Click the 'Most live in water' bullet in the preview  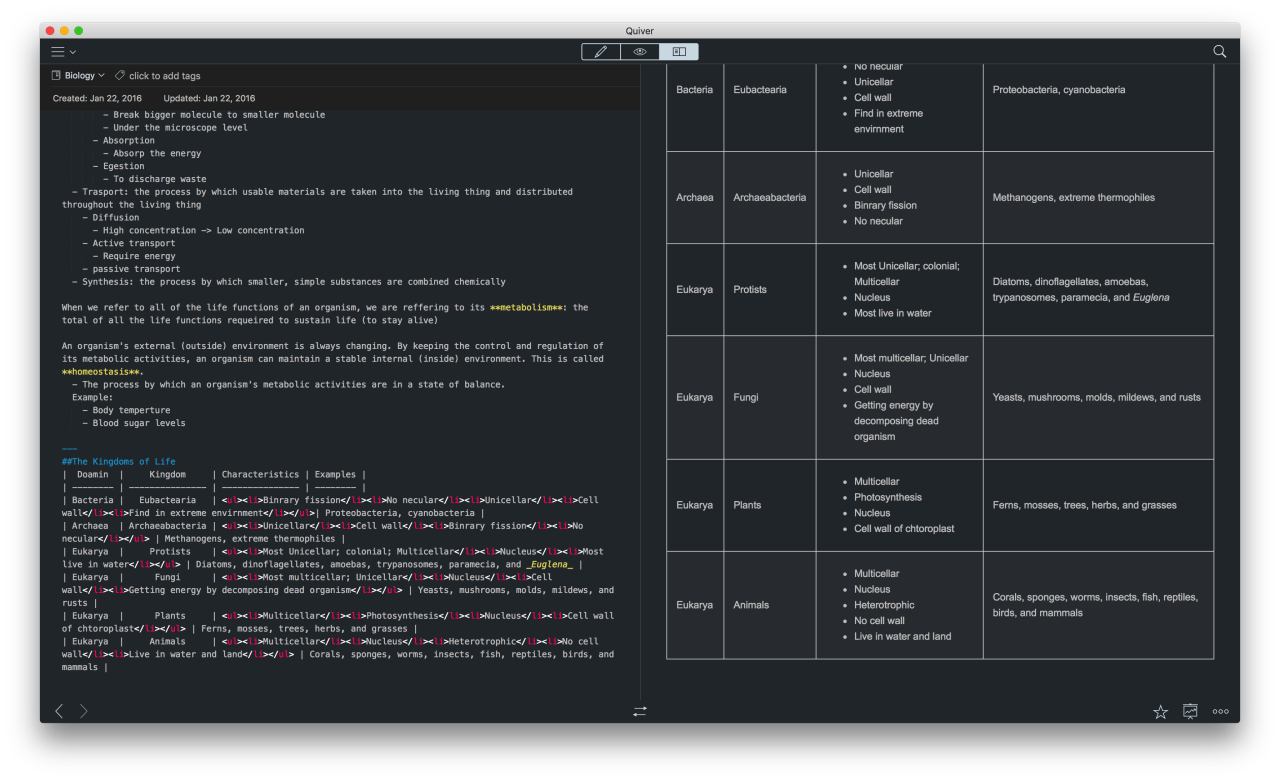(x=892, y=313)
